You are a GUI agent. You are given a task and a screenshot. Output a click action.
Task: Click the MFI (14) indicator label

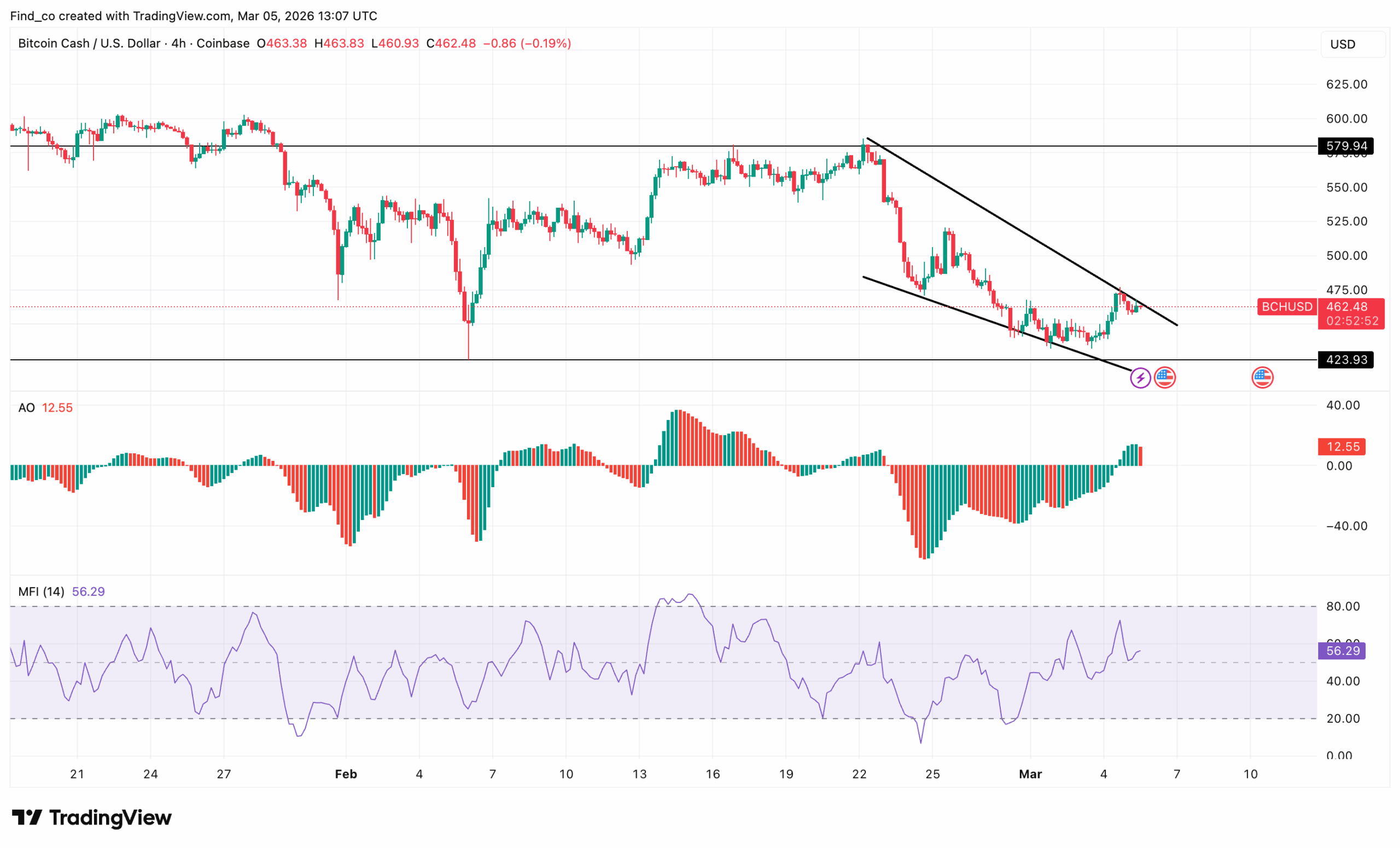[x=41, y=592]
